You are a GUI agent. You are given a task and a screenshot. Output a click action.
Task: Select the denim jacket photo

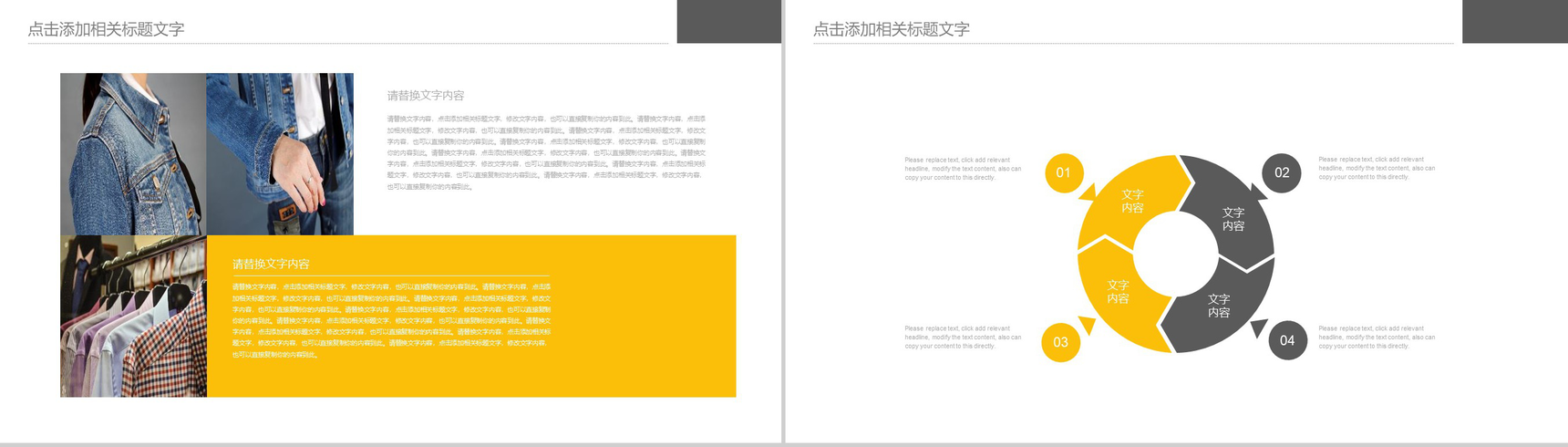[x=133, y=154]
